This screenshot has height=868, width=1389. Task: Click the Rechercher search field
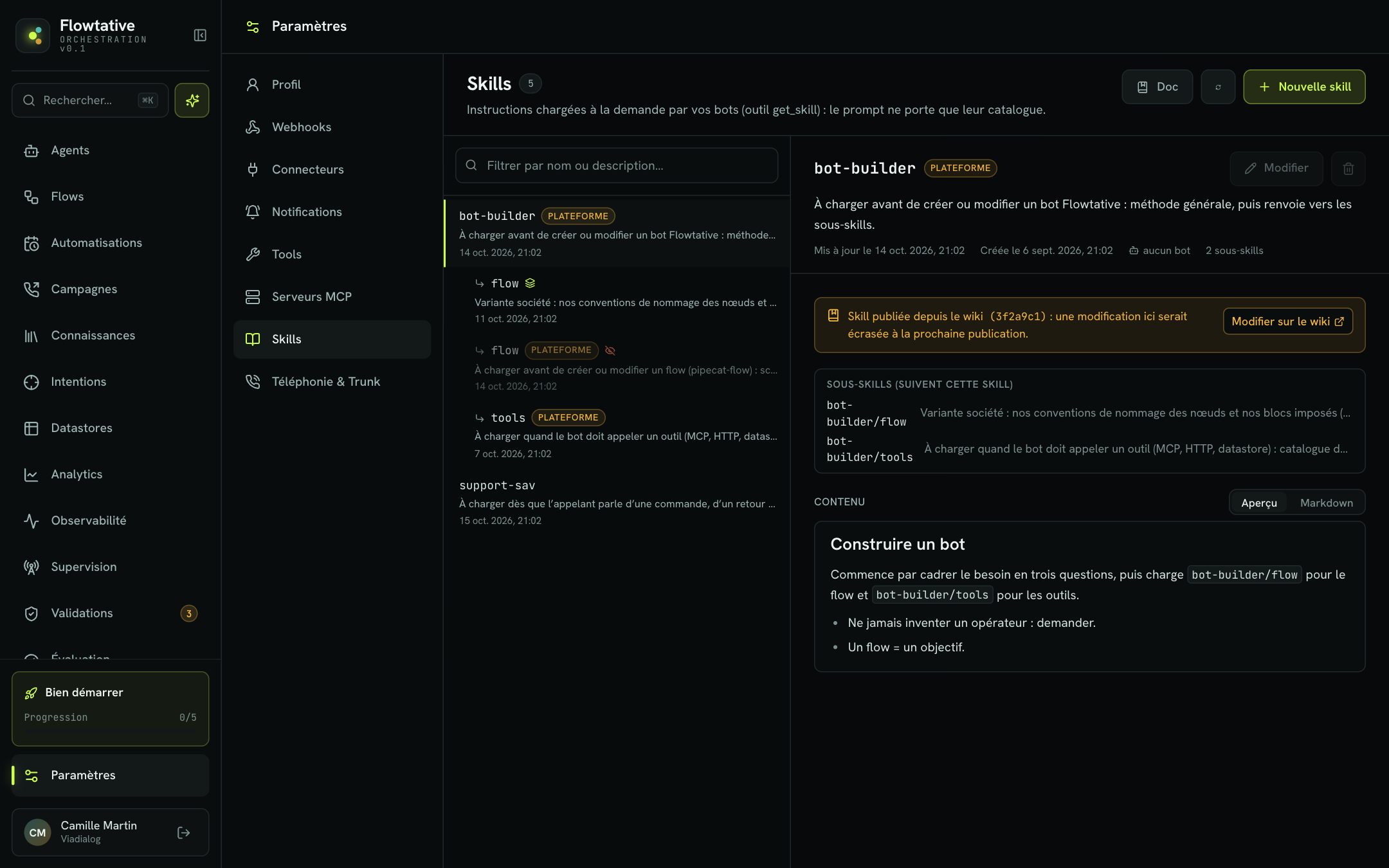coord(90,100)
